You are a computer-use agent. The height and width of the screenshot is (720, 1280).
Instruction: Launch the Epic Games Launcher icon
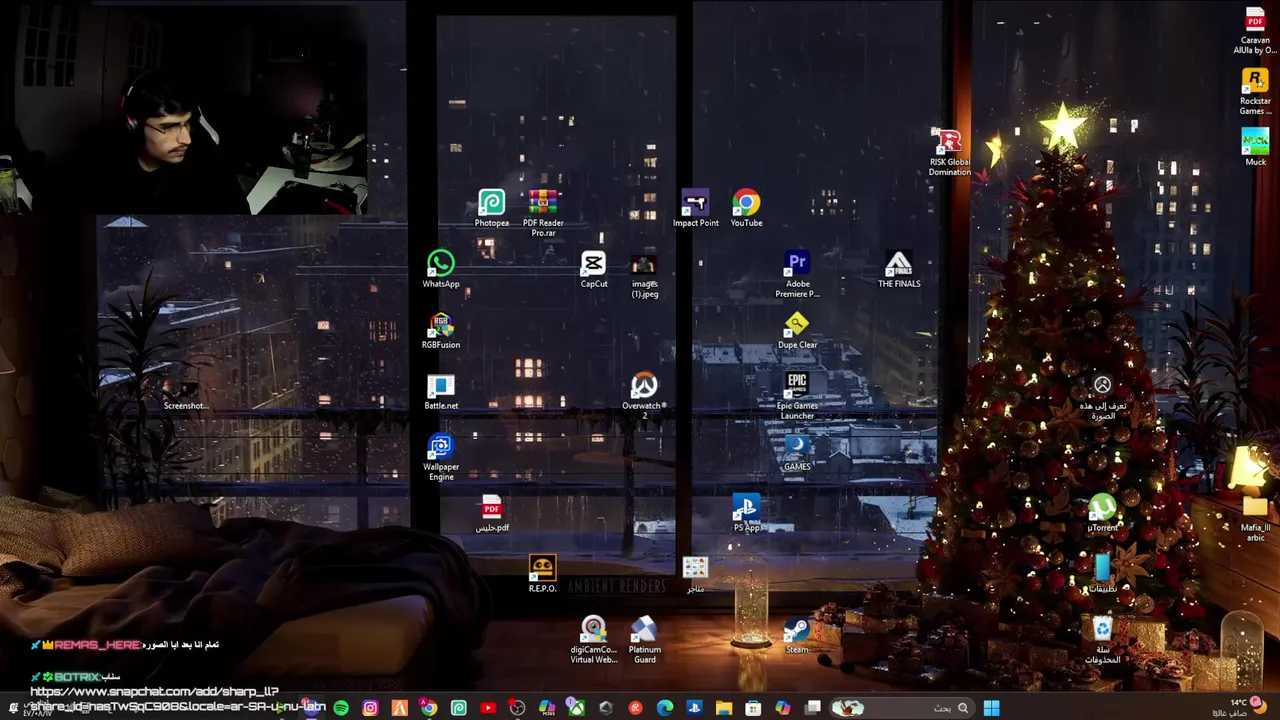[x=797, y=396]
